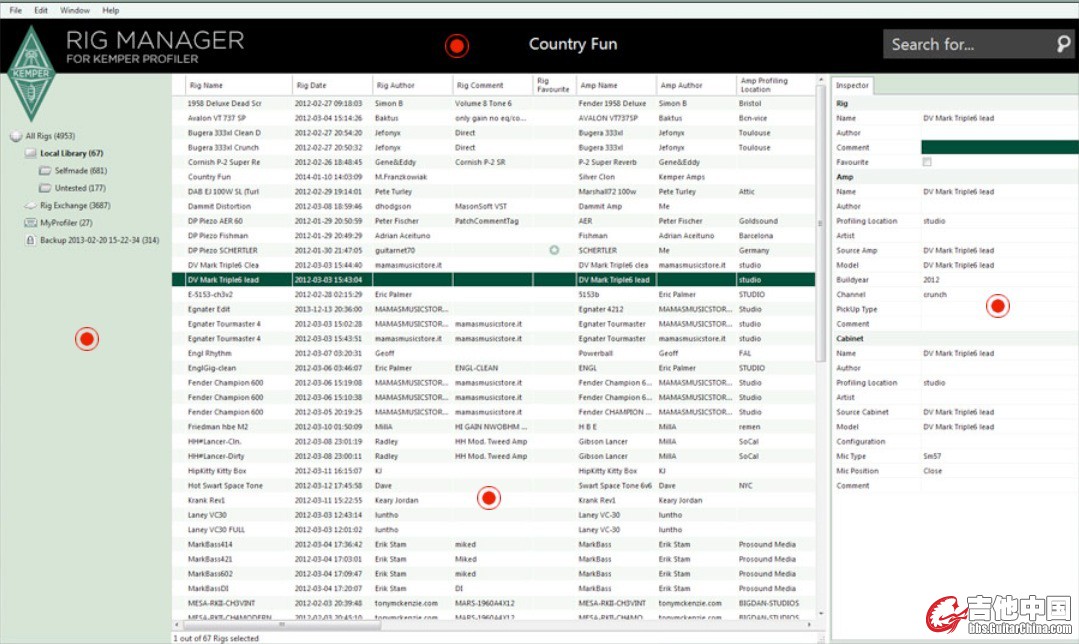This screenshot has height=644, width=1079.
Task: Select the E-5153-ch3v2 rig
Action: pyautogui.click(x=493, y=294)
